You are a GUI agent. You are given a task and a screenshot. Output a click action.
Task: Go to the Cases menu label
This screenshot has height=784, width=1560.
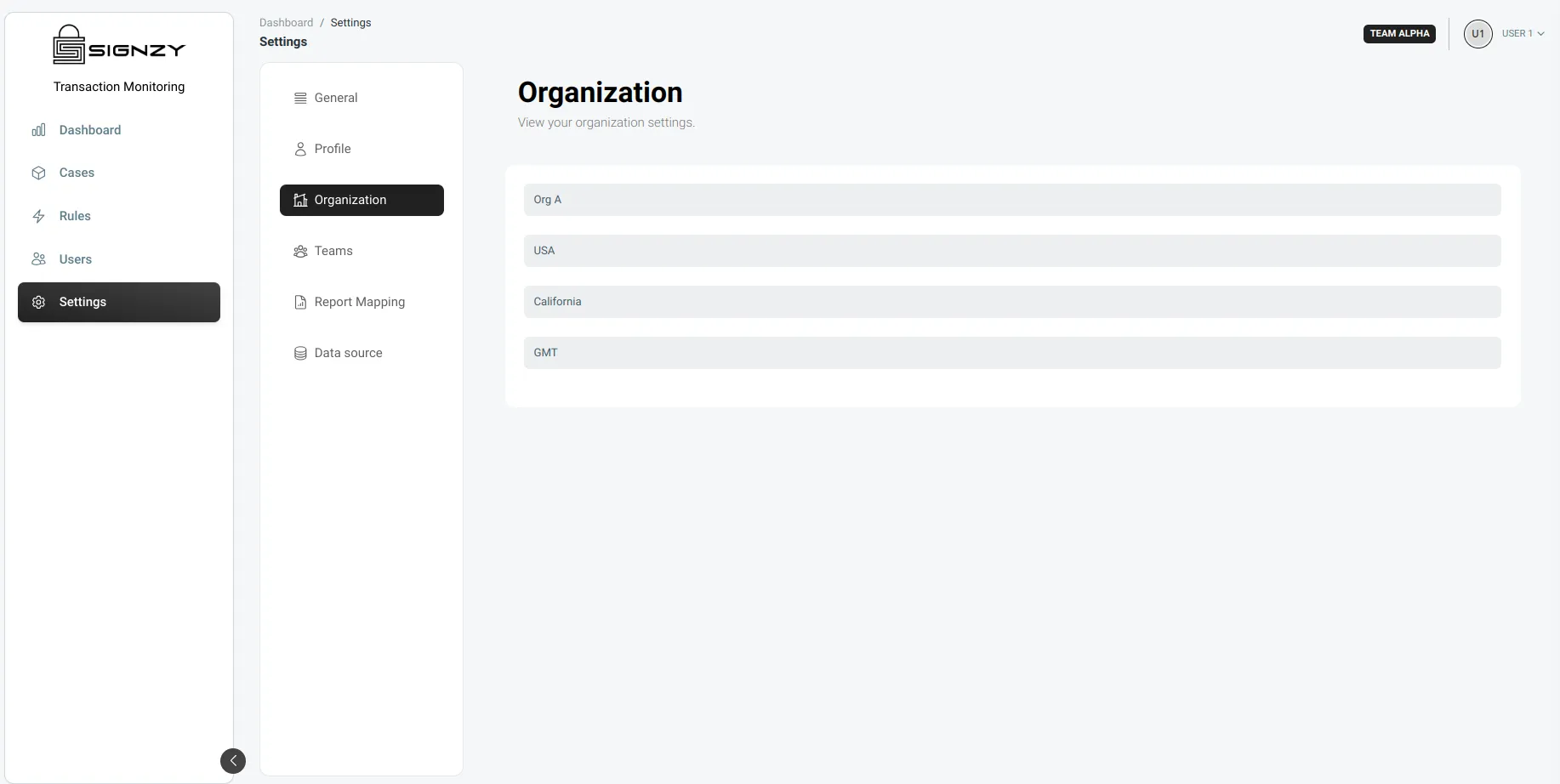pyautogui.click(x=77, y=173)
